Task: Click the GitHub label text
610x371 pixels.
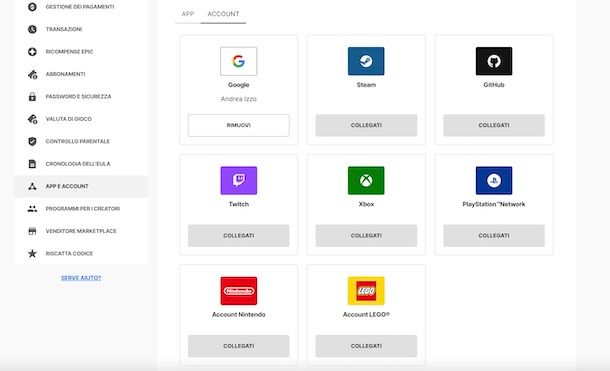Action: (494, 85)
